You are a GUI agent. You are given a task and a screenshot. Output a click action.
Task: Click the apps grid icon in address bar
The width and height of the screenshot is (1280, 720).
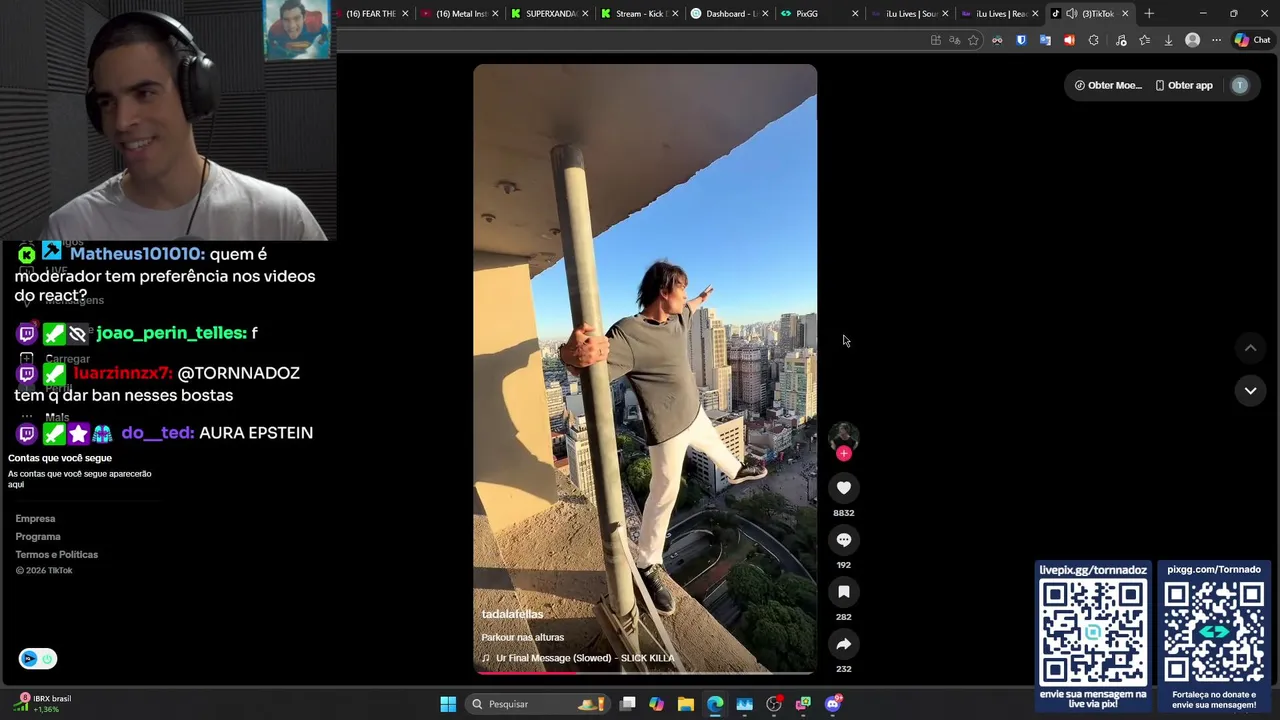(x=936, y=40)
